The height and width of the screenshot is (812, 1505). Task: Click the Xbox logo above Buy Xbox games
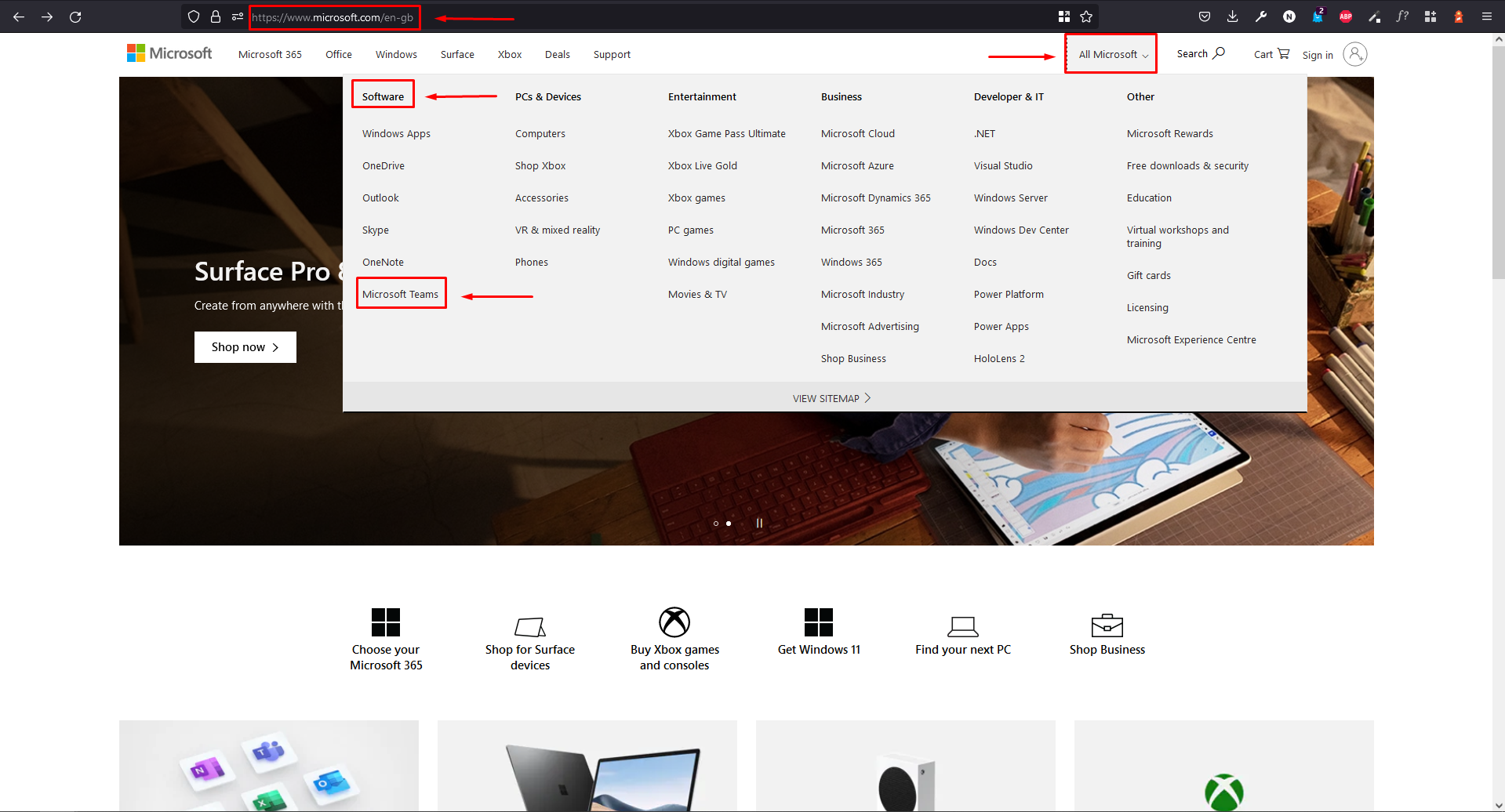tap(674, 622)
